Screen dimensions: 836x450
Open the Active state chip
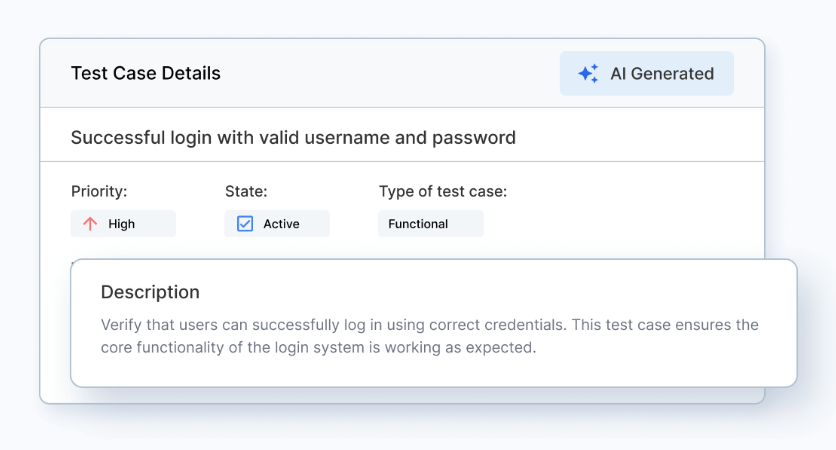point(277,224)
